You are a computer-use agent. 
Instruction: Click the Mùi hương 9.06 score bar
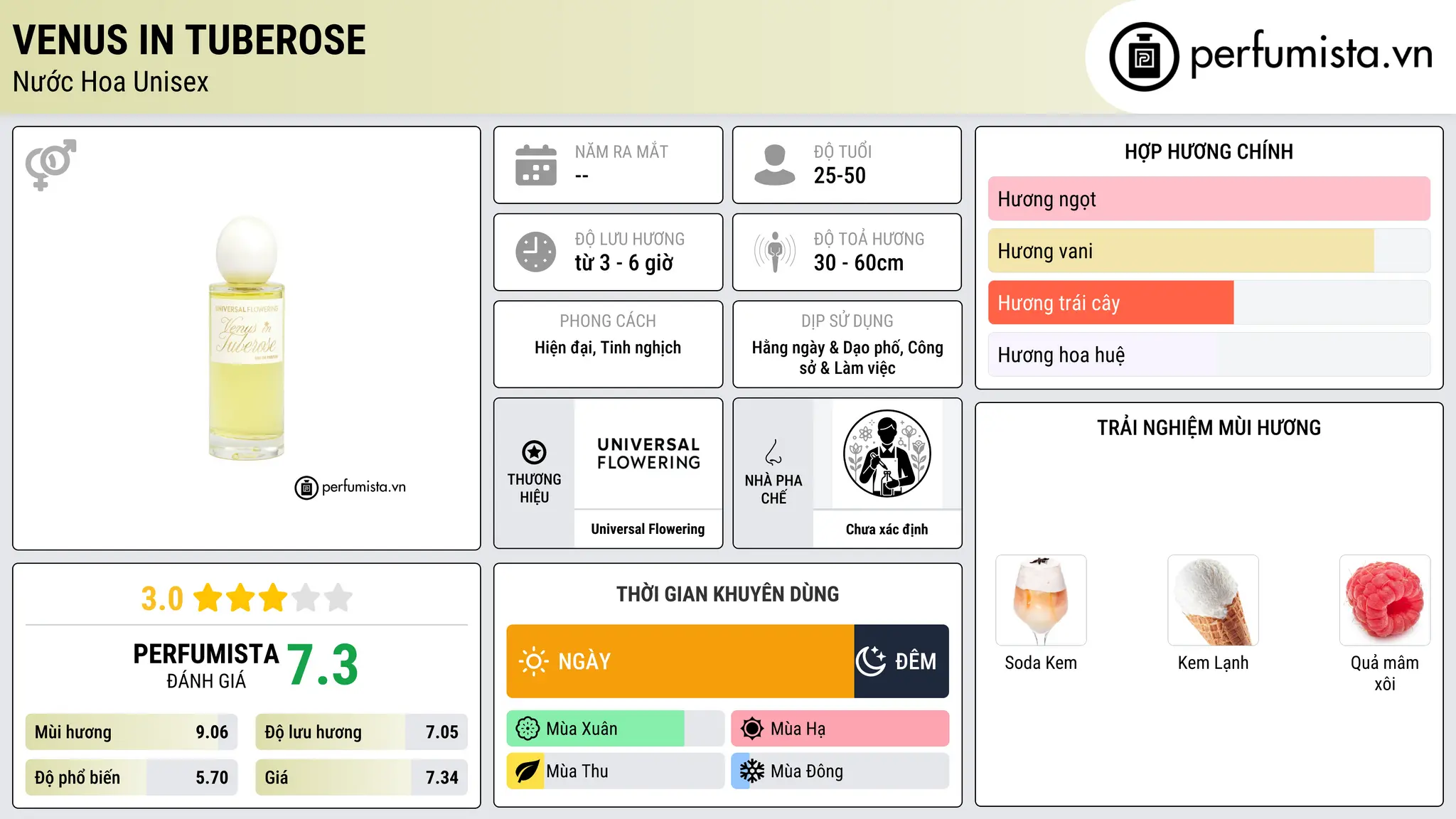tap(132, 732)
